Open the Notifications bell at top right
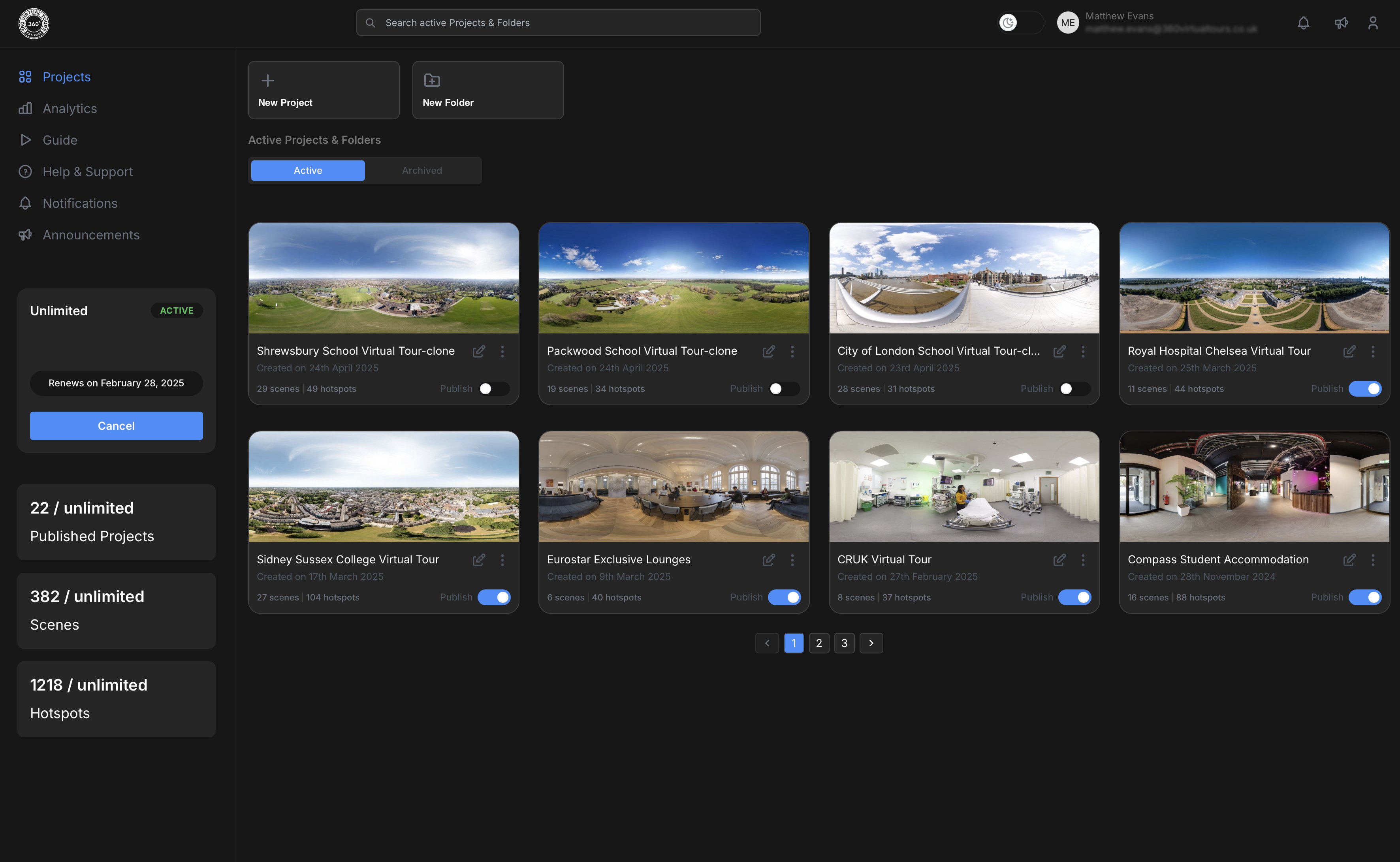Viewport: 1400px width, 862px height. (1303, 23)
